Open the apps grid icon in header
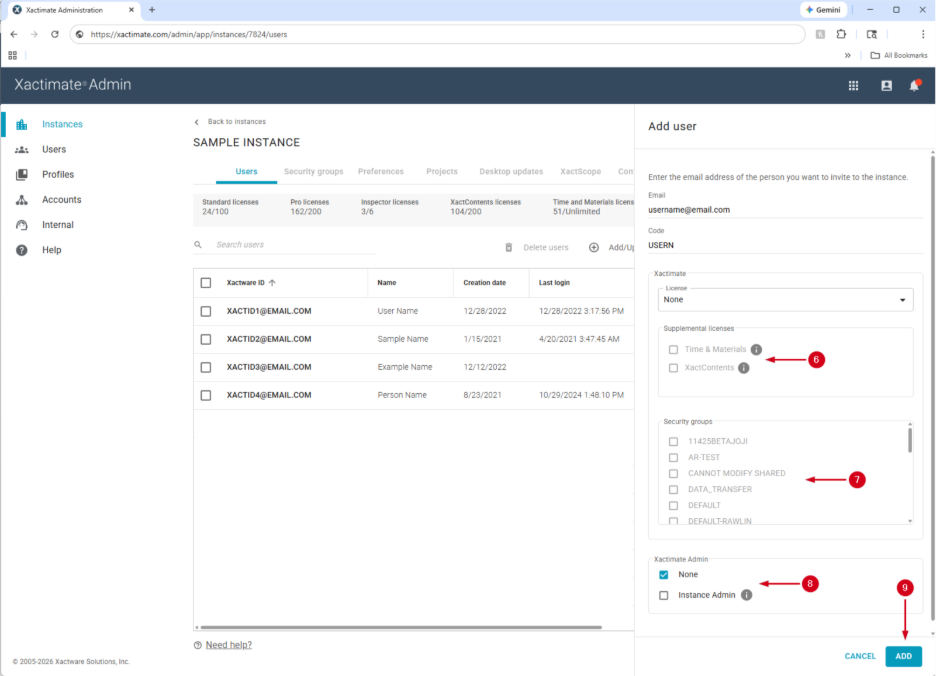Viewport: 936px width, 676px height. 853,86
